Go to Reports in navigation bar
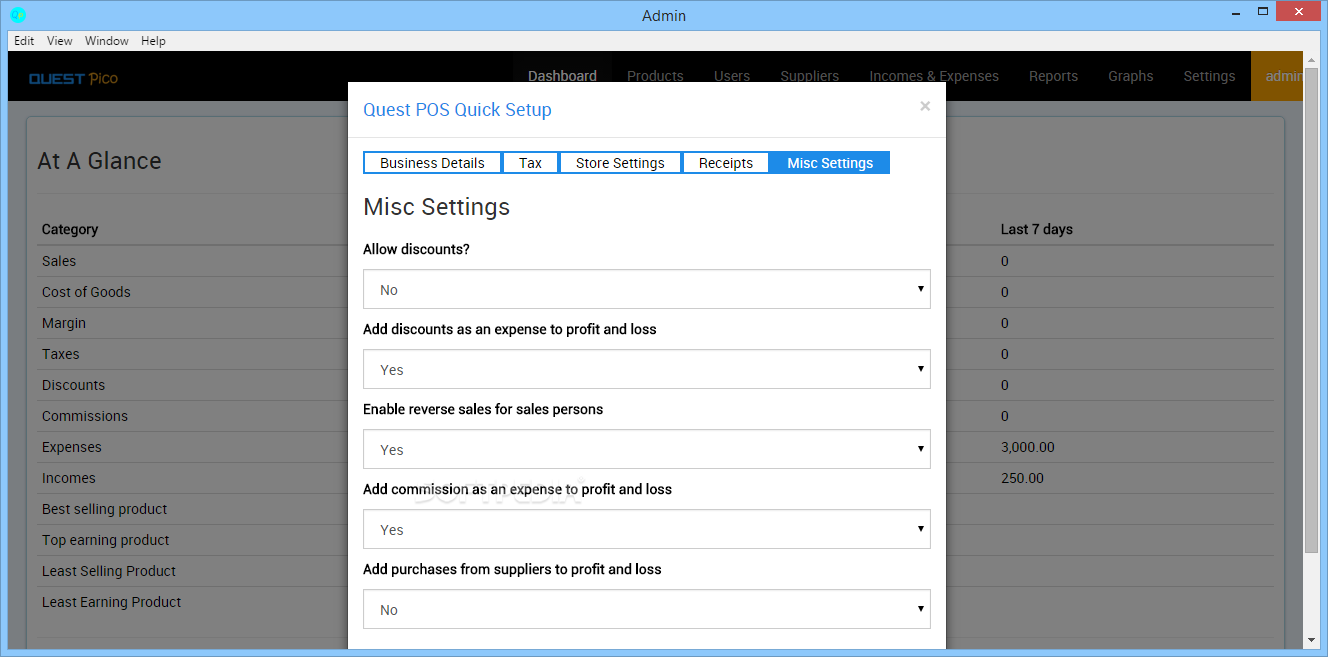1328x657 pixels. pyautogui.click(x=1053, y=76)
